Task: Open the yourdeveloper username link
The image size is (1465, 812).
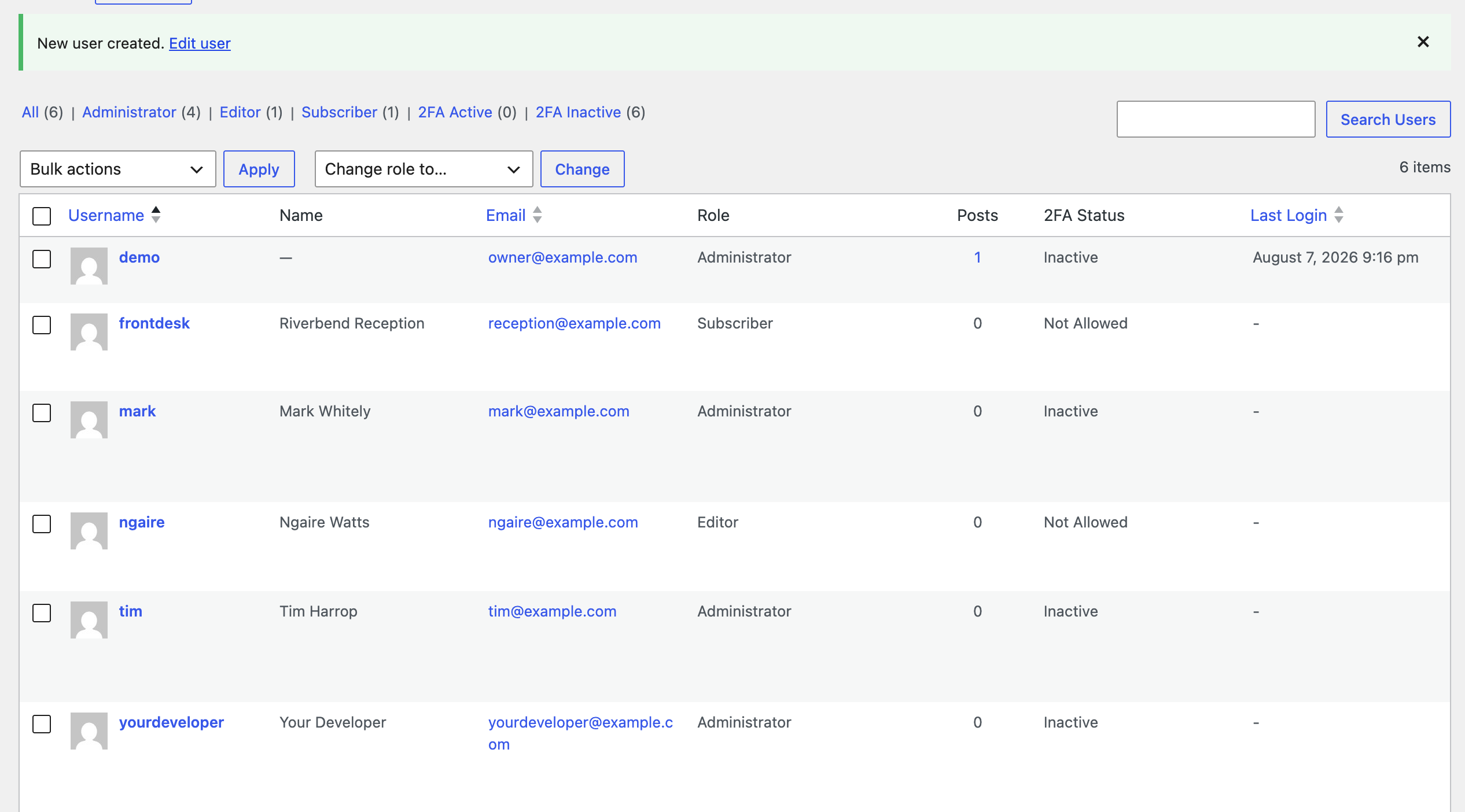Action: pos(171,722)
